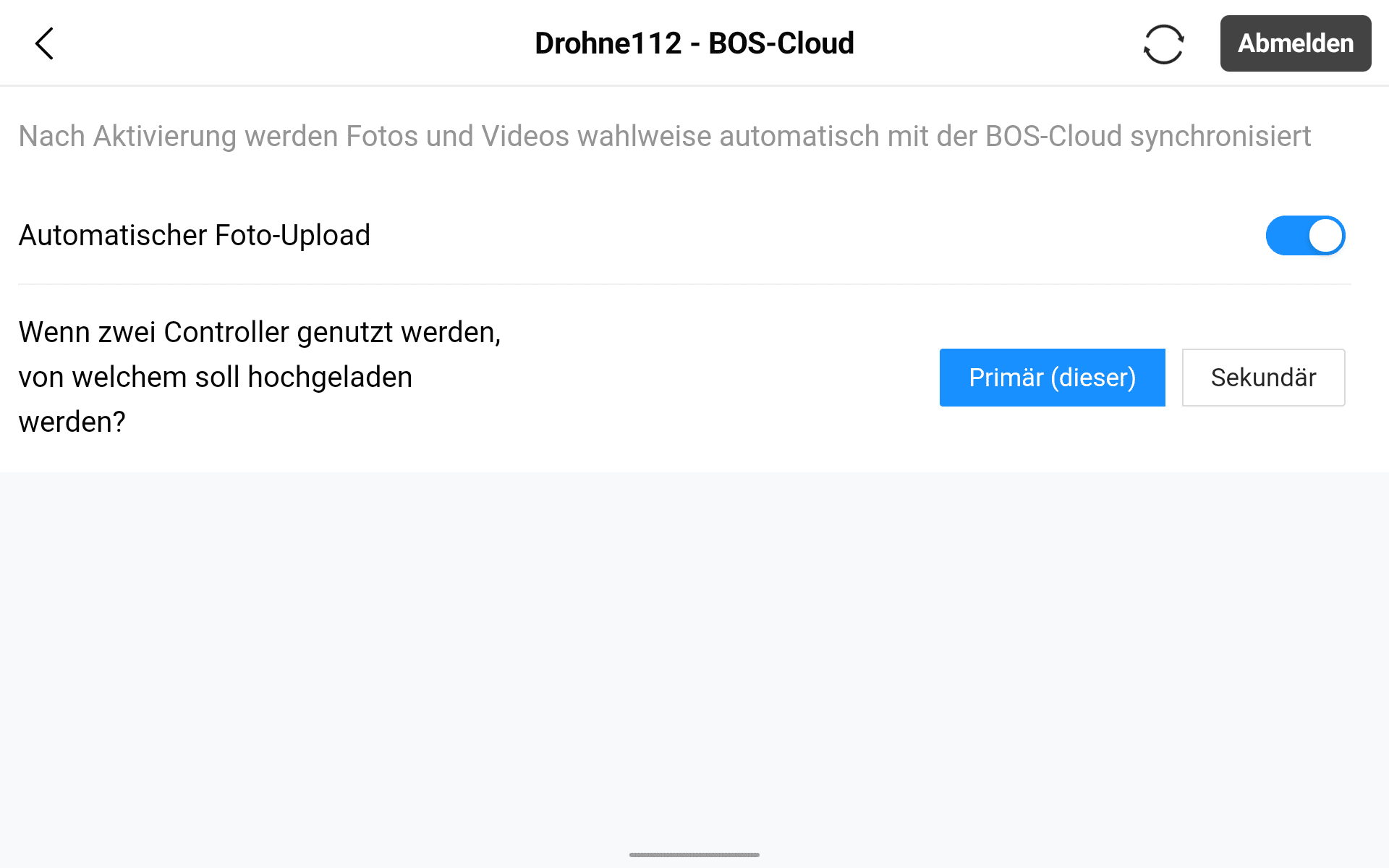Click the Drohne112 - BOS-Cloud title
Image resolution: width=1389 pixels, height=868 pixels.
(694, 43)
